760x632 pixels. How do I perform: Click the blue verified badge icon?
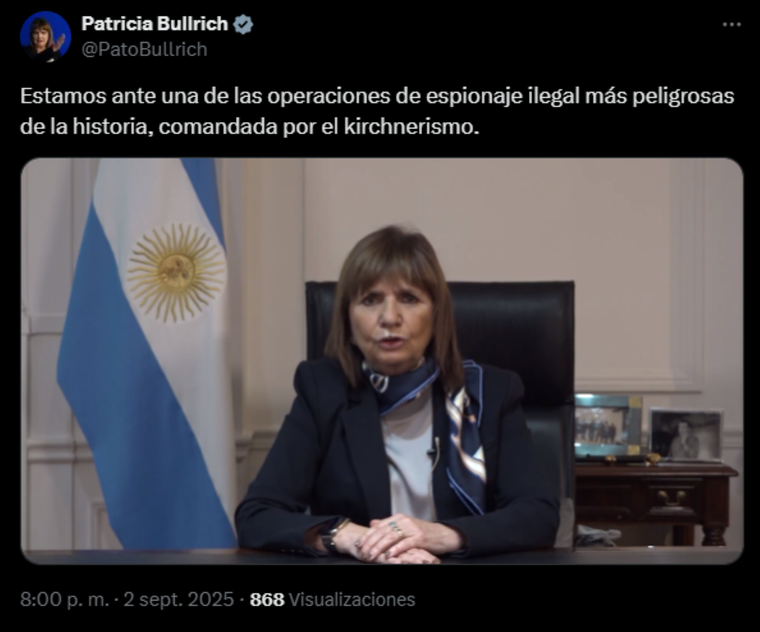pos(243,24)
